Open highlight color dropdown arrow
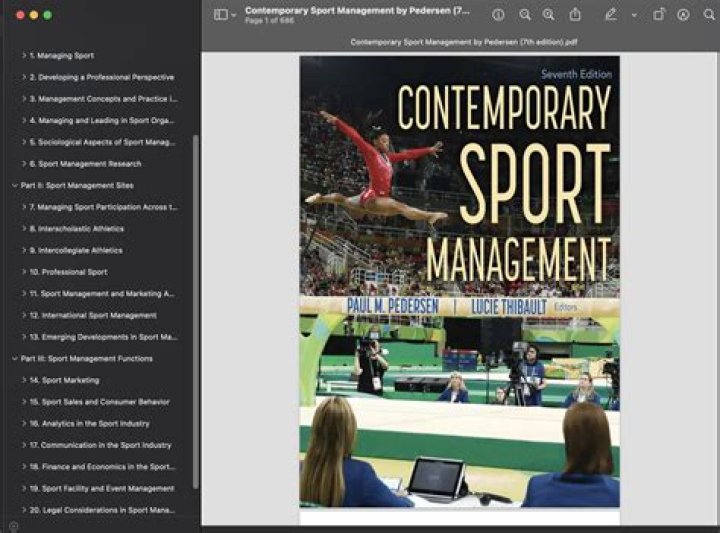 coord(634,15)
